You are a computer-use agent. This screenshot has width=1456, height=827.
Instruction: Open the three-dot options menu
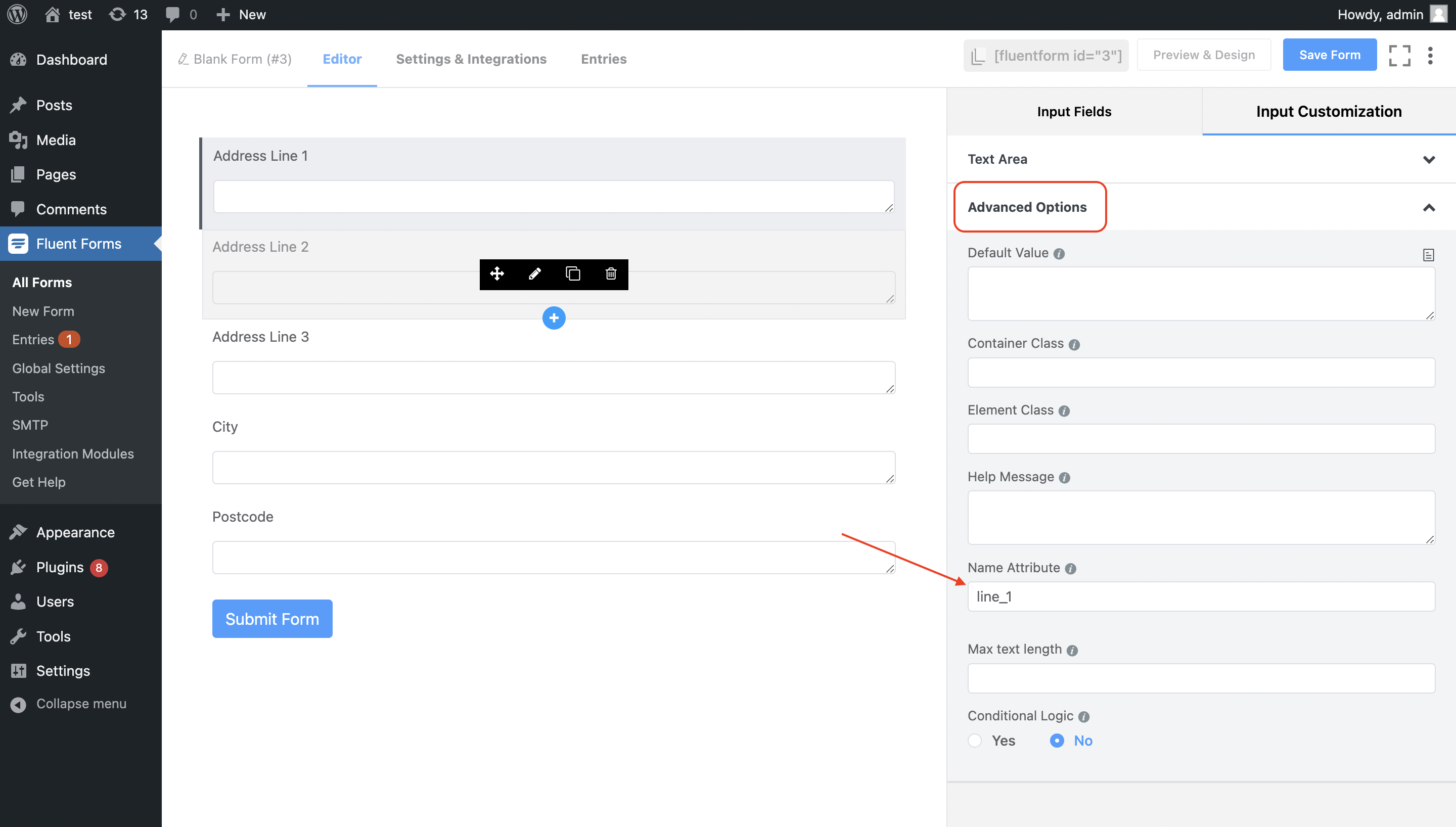pos(1430,55)
